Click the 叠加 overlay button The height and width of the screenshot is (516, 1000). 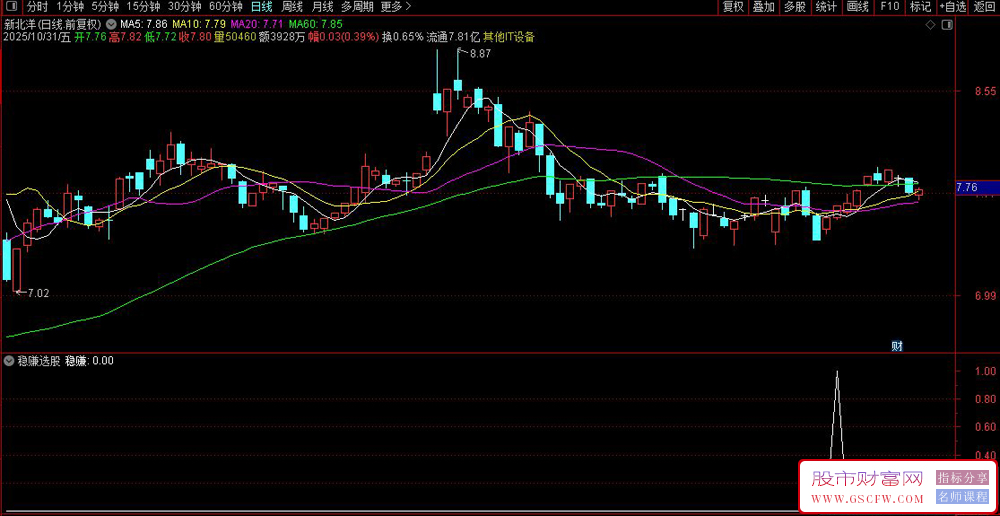tap(764, 7)
